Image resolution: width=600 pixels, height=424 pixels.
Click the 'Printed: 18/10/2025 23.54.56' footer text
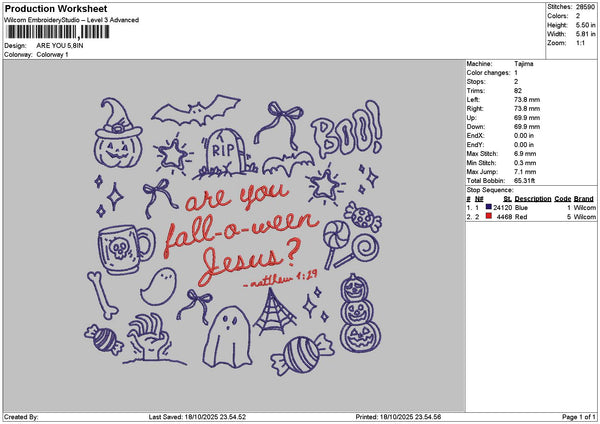[398, 417]
